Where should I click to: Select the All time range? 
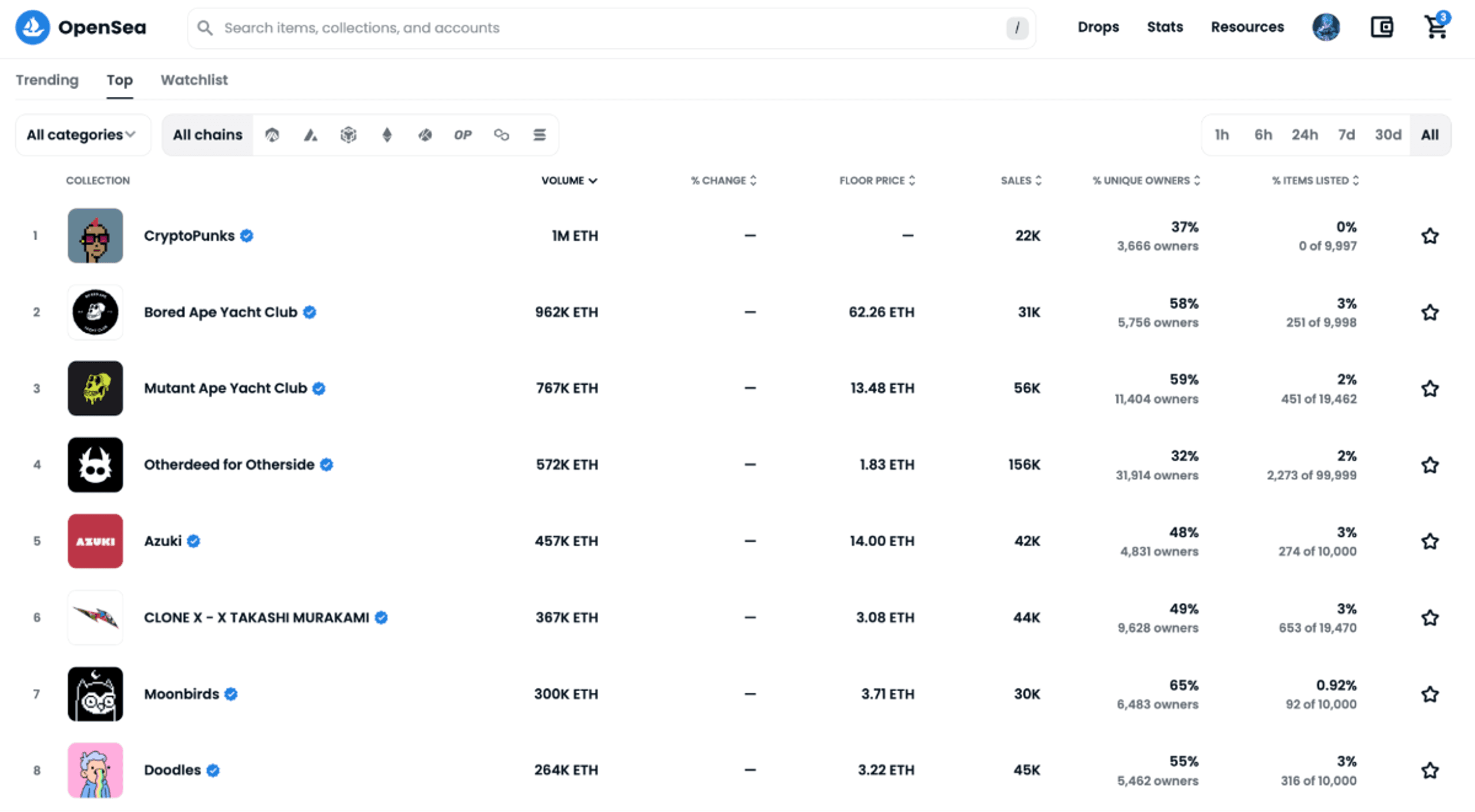[x=1429, y=135]
